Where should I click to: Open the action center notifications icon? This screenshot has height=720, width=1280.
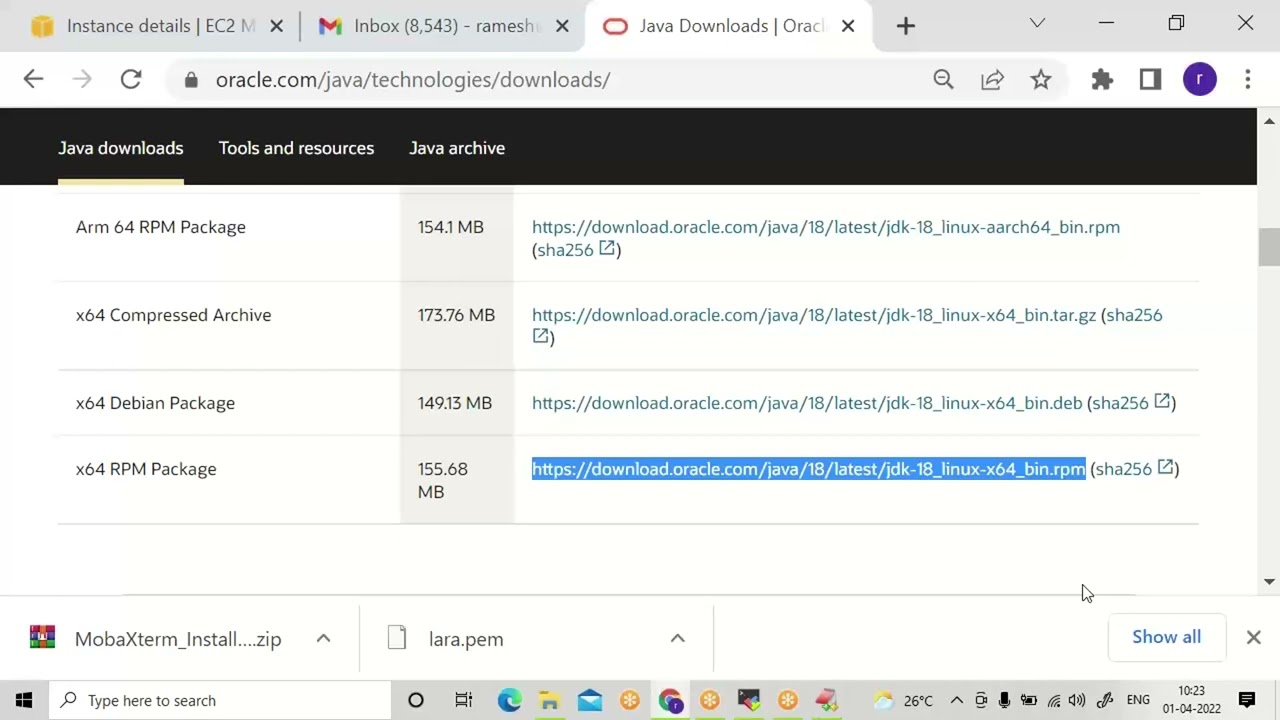pos(1247,700)
